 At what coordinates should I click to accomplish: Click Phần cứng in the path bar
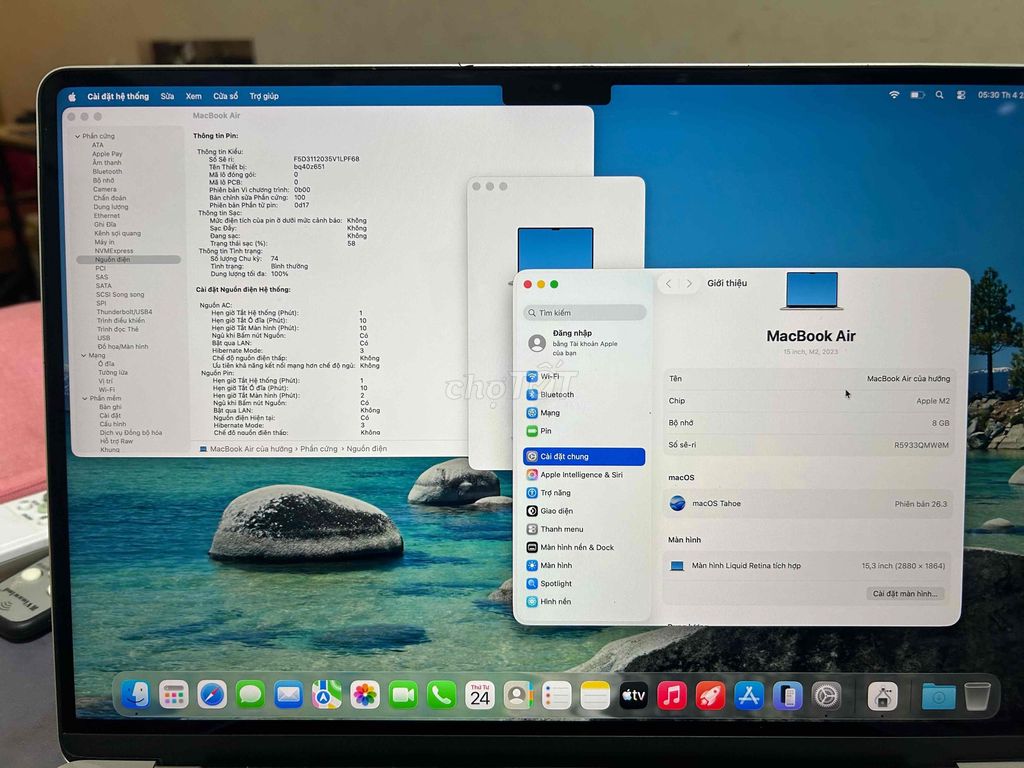[319, 449]
